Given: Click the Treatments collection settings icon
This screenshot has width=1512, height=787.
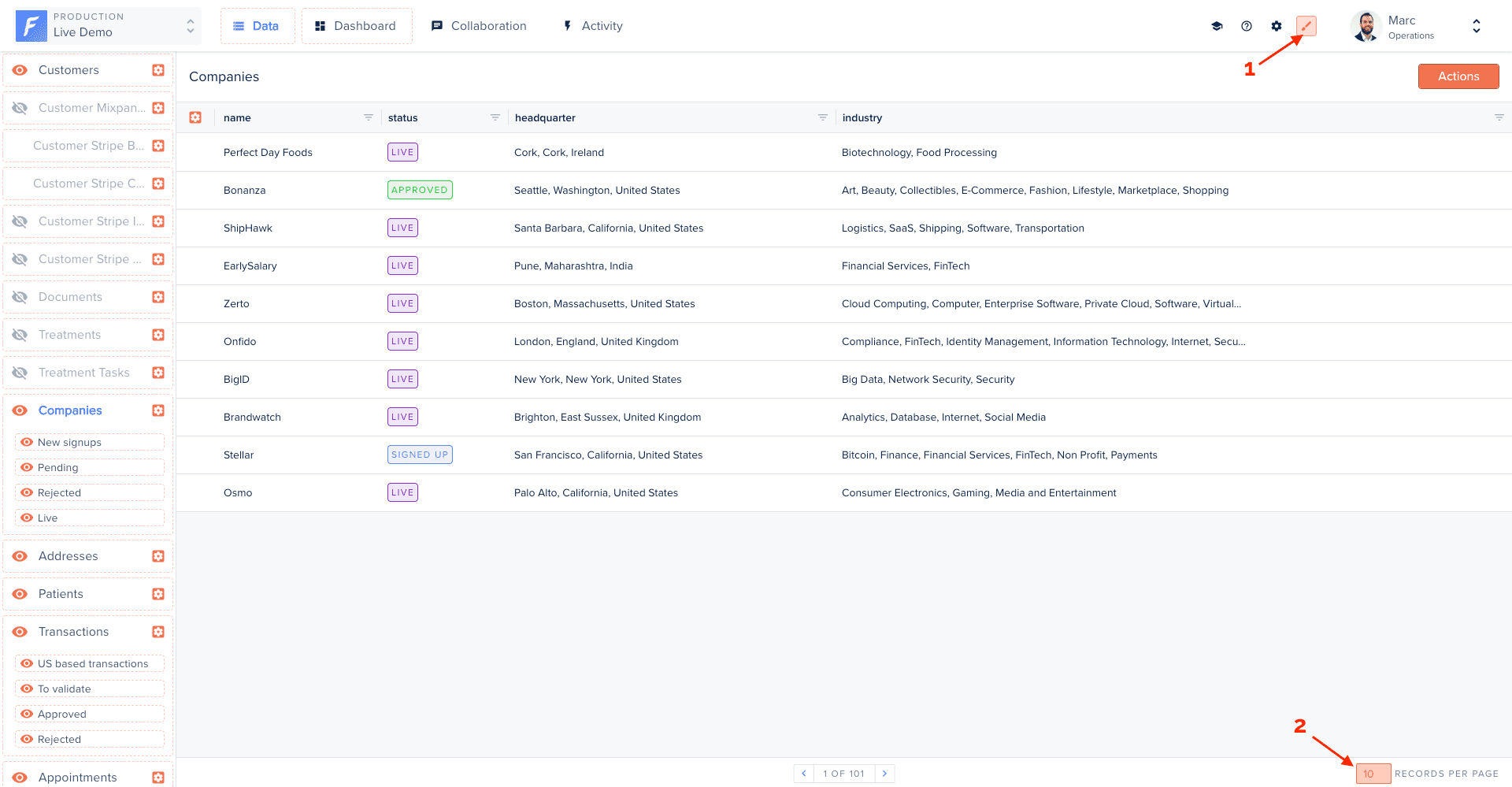Looking at the screenshot, I should (x=158, y=335).
